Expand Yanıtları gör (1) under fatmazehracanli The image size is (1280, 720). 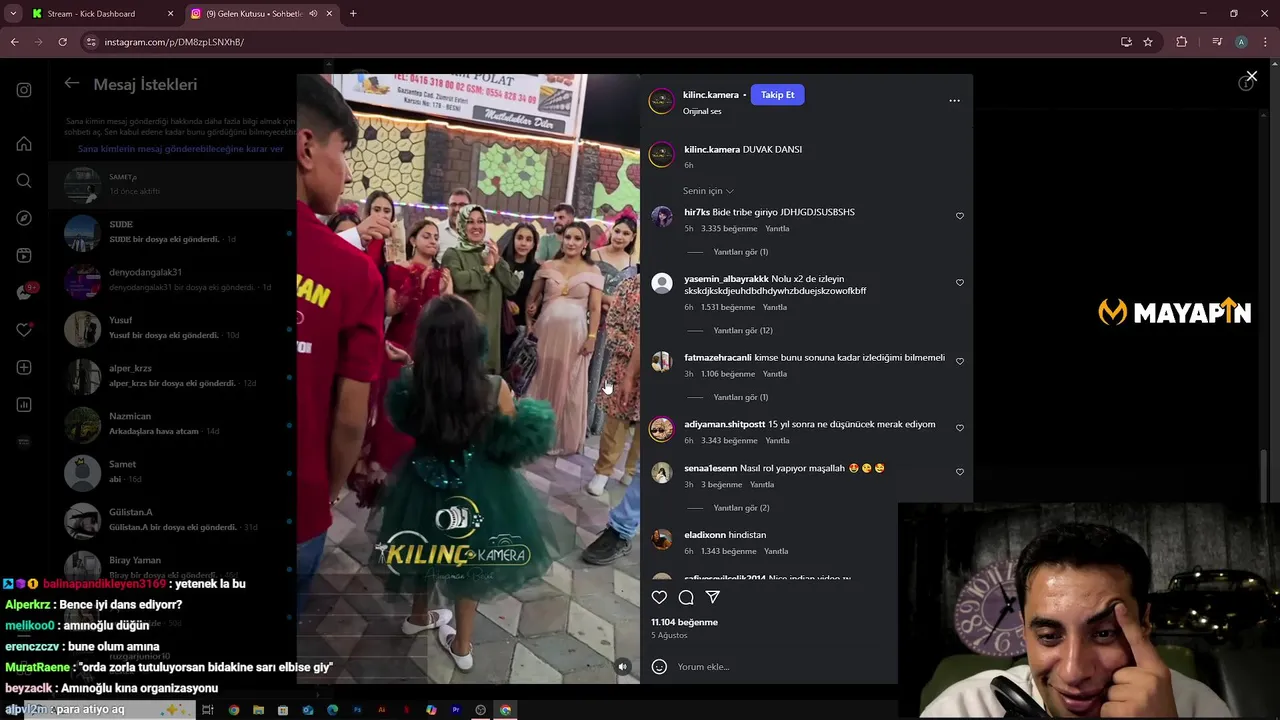(x=741, y=398)
